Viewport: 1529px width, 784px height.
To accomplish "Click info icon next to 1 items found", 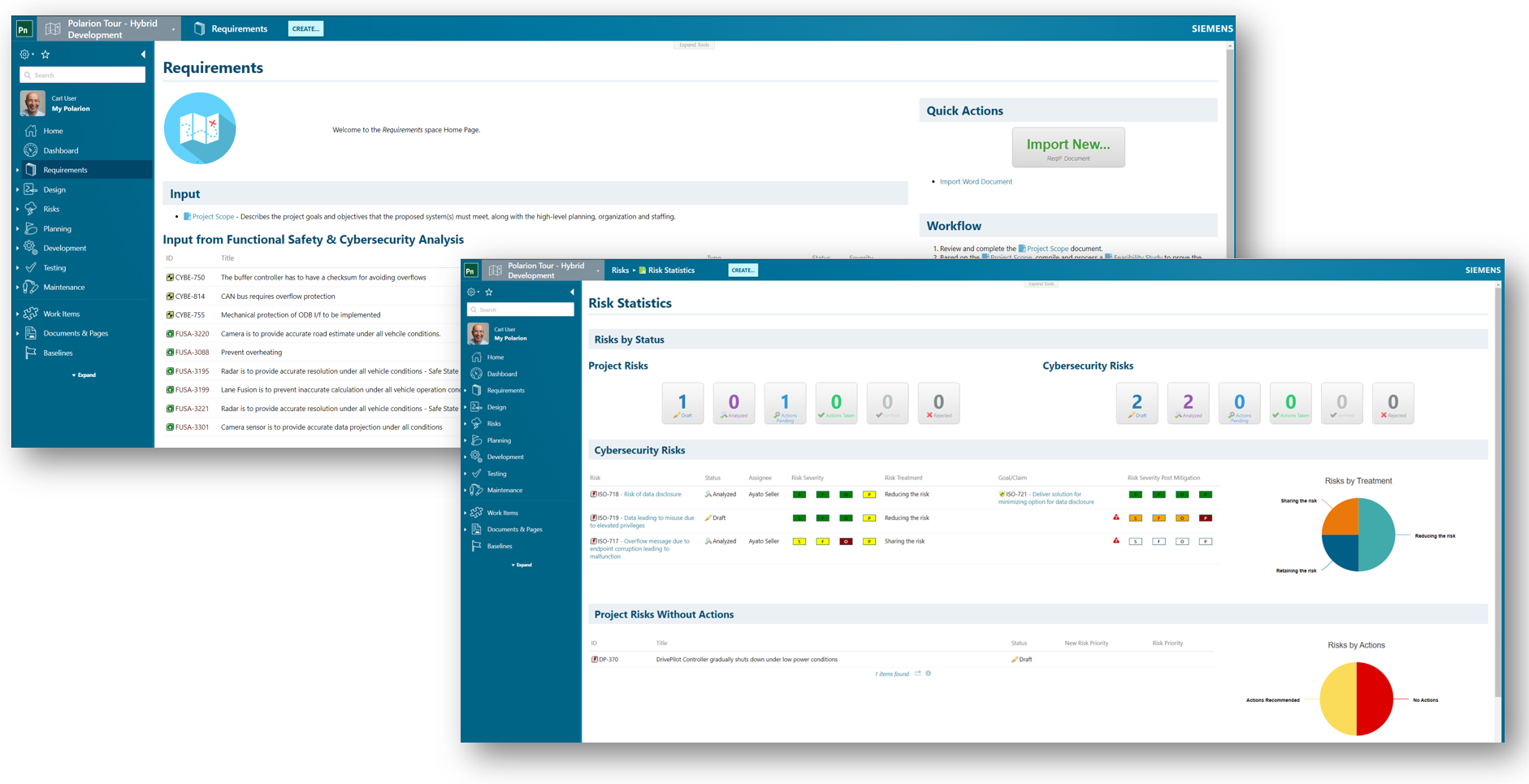I will (929, 674).
